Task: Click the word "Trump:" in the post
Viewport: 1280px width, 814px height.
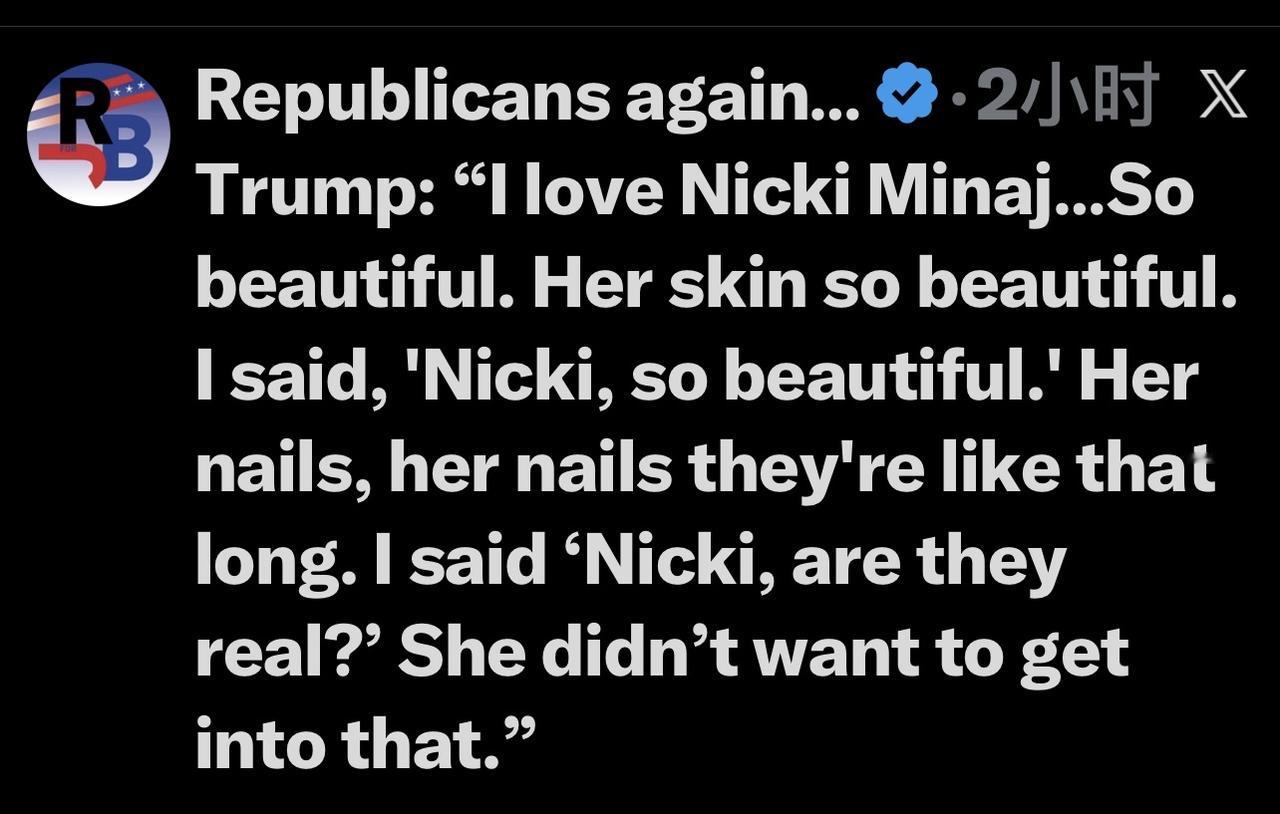Action: click(314, 192)
